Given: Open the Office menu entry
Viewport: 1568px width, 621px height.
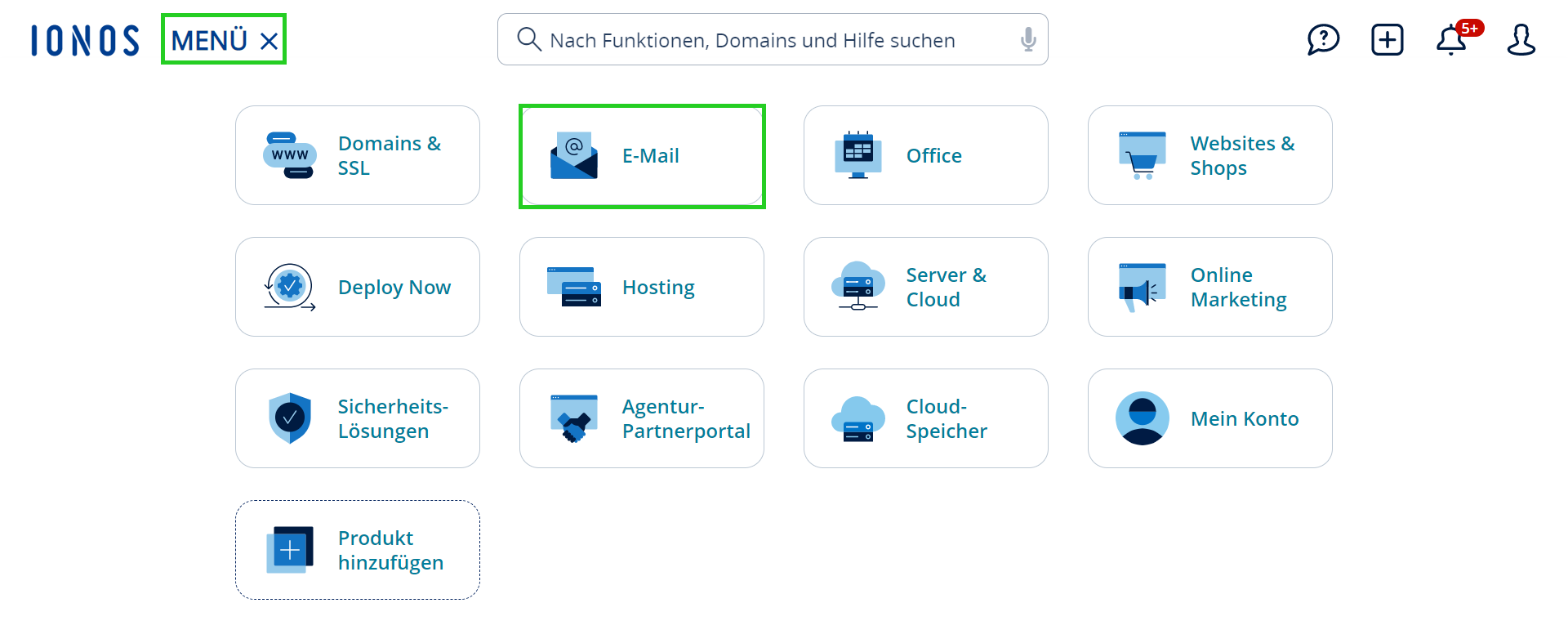Looking at the screenshot, I should [926, 155].
